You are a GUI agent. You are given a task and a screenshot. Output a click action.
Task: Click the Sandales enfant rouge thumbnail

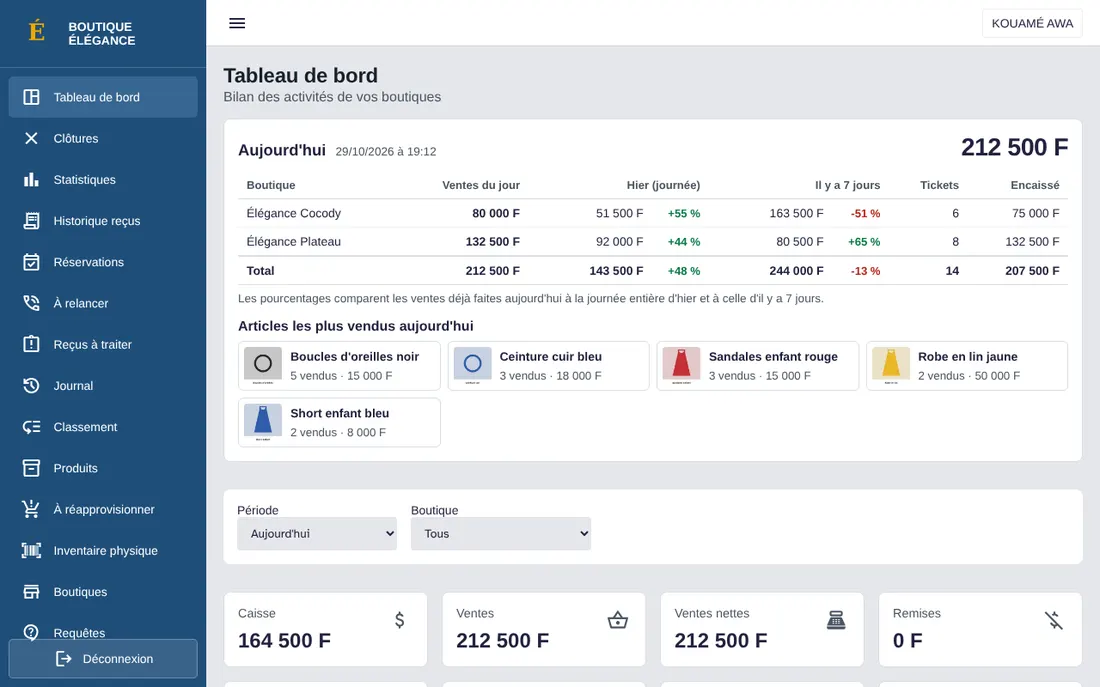[681, 365]
